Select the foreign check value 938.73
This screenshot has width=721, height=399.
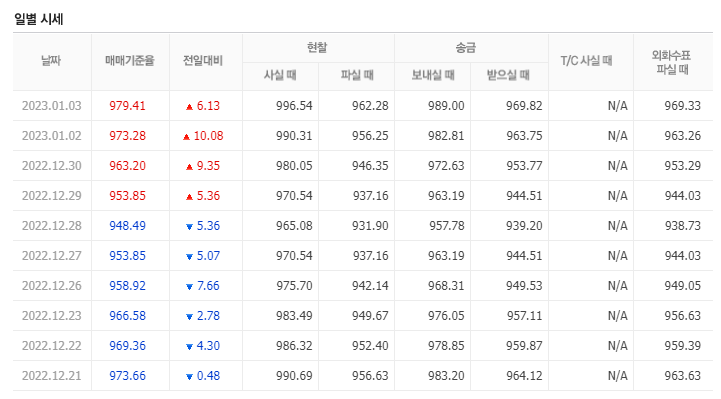click(x=682, y=226)
